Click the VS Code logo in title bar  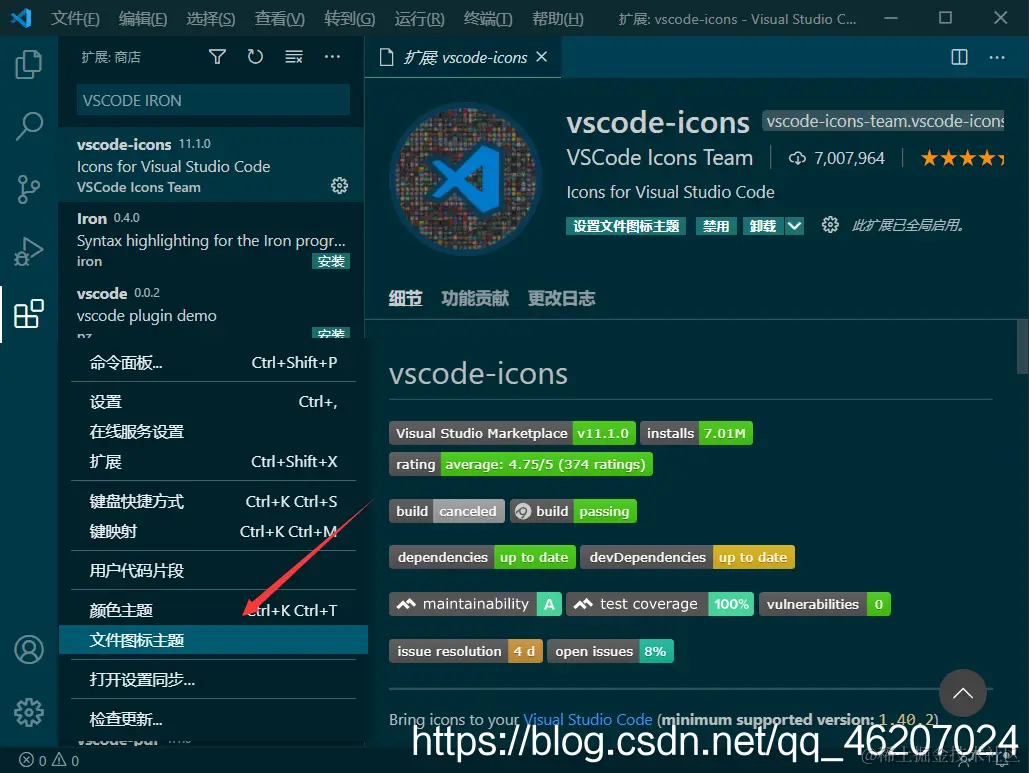[22, 18]
